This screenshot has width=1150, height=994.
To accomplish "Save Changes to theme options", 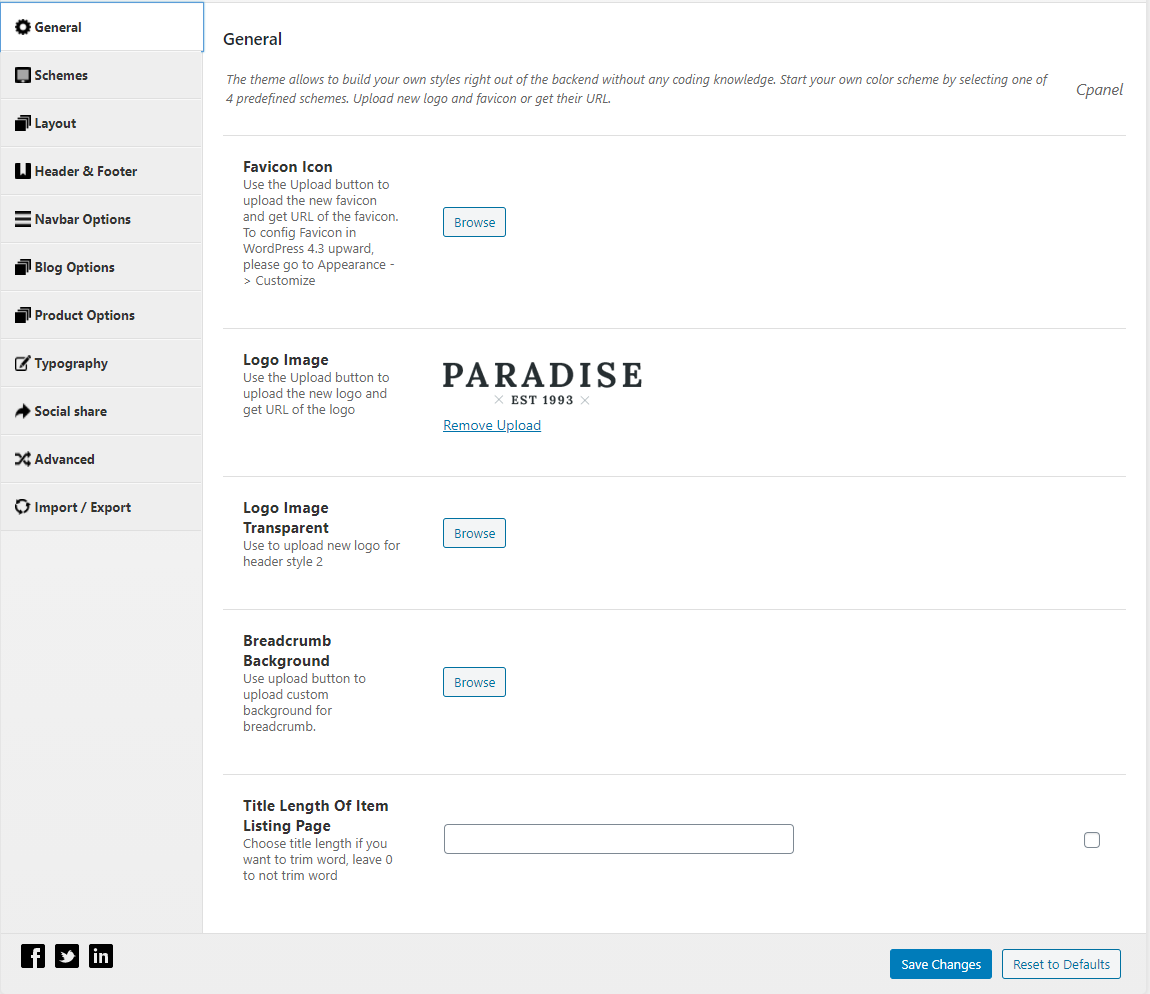I will coord(941,964).
